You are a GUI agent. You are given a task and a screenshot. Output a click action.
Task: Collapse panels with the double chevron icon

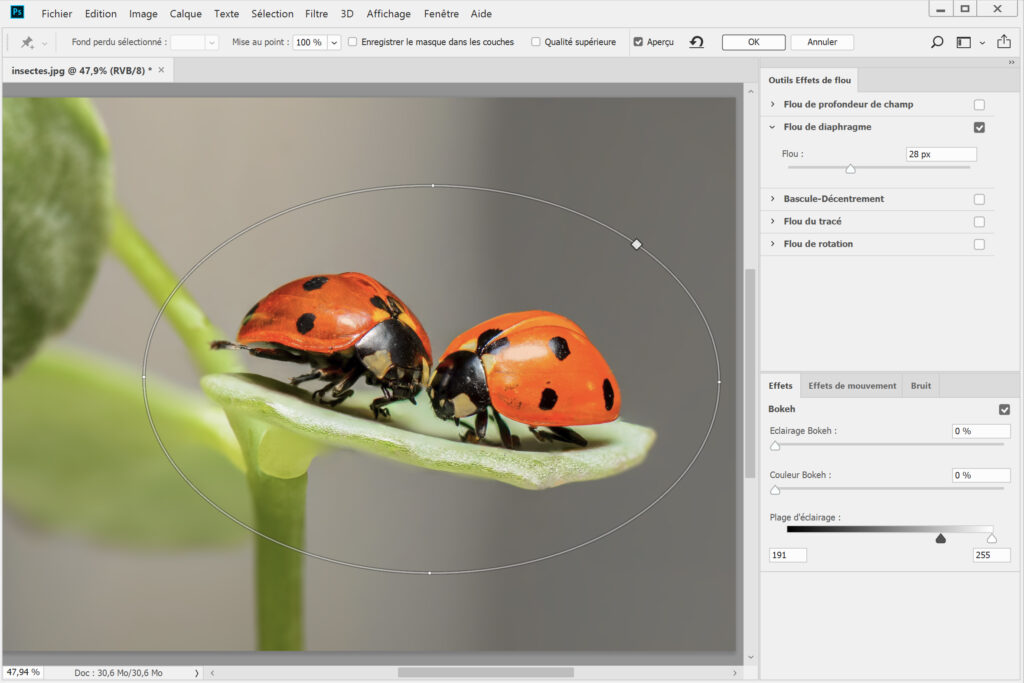coord(1012,63)
